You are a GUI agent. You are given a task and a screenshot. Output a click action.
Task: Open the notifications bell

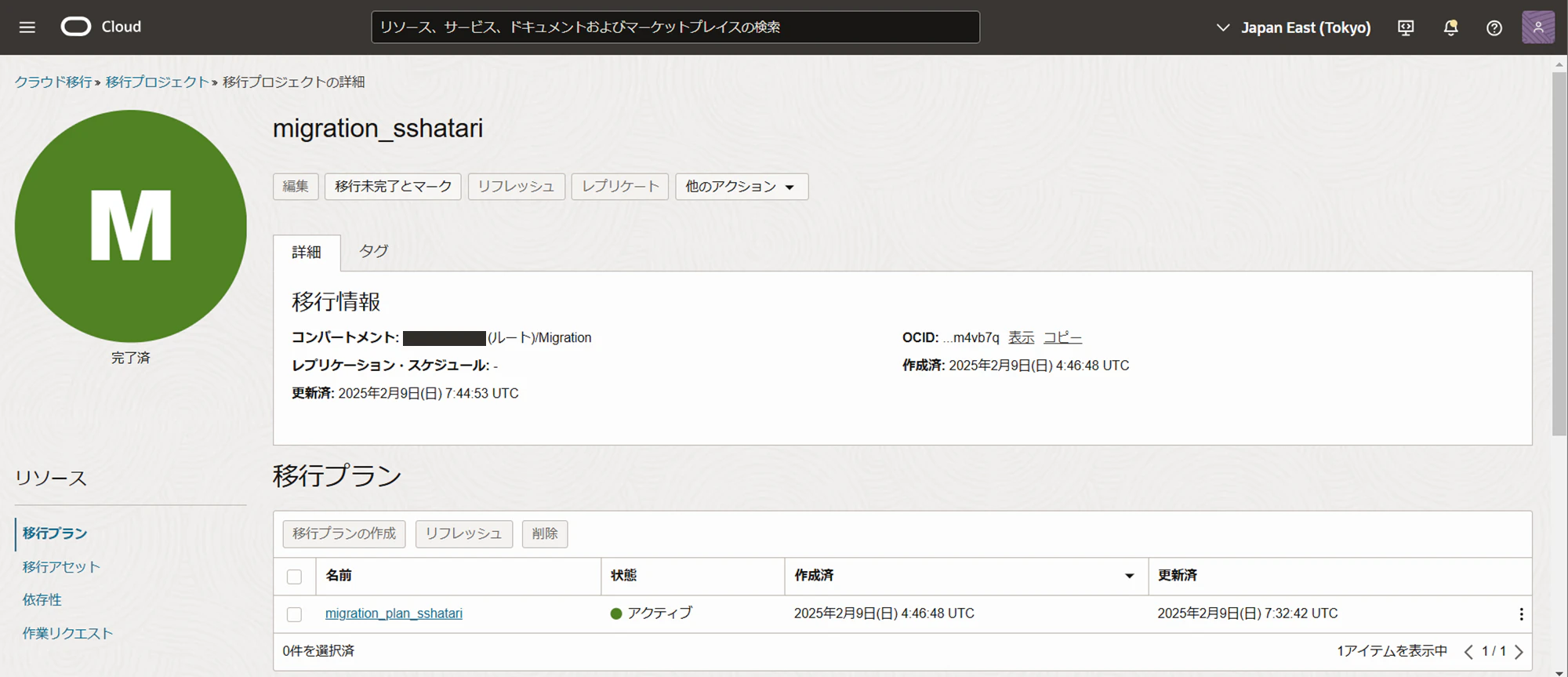(1450, 27)
